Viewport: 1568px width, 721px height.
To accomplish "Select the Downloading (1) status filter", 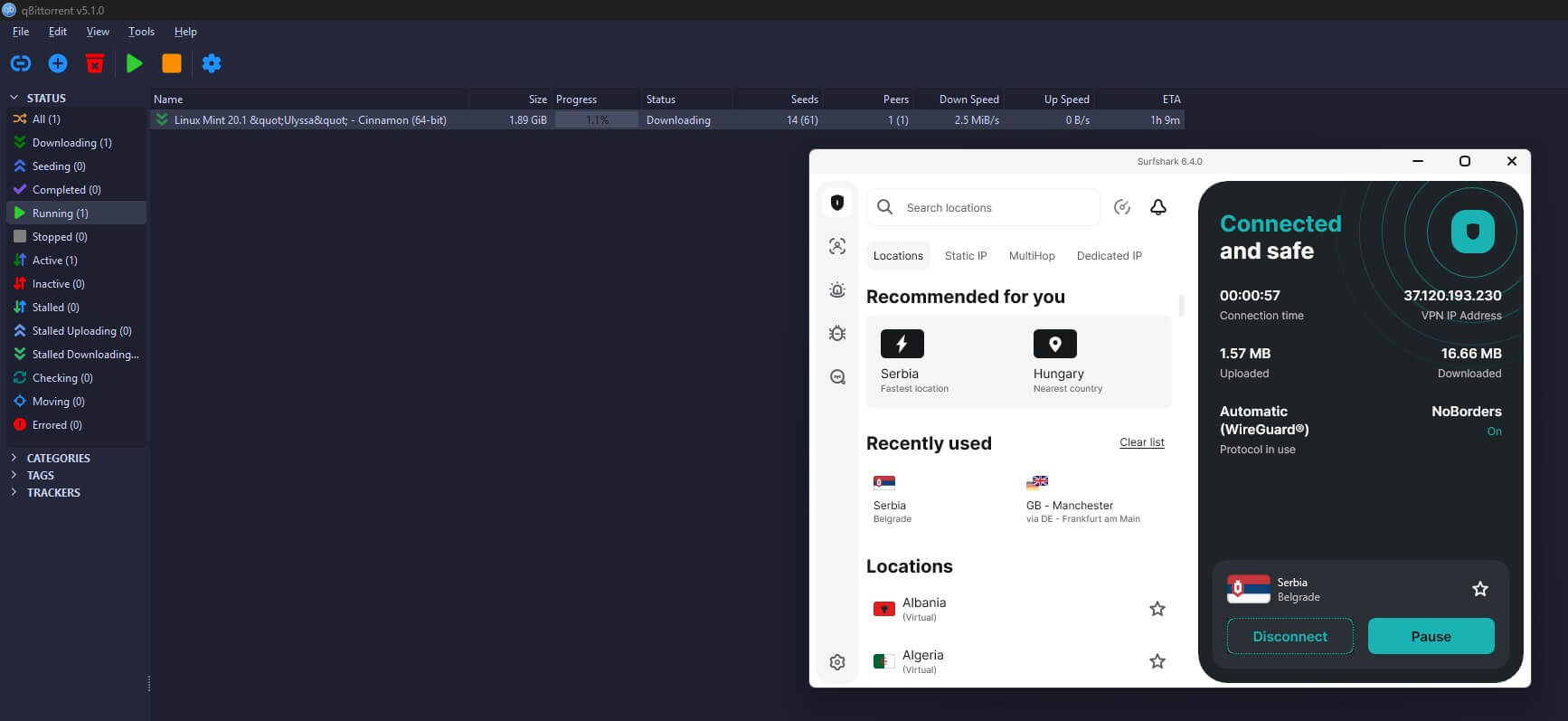I will (76, 143).
